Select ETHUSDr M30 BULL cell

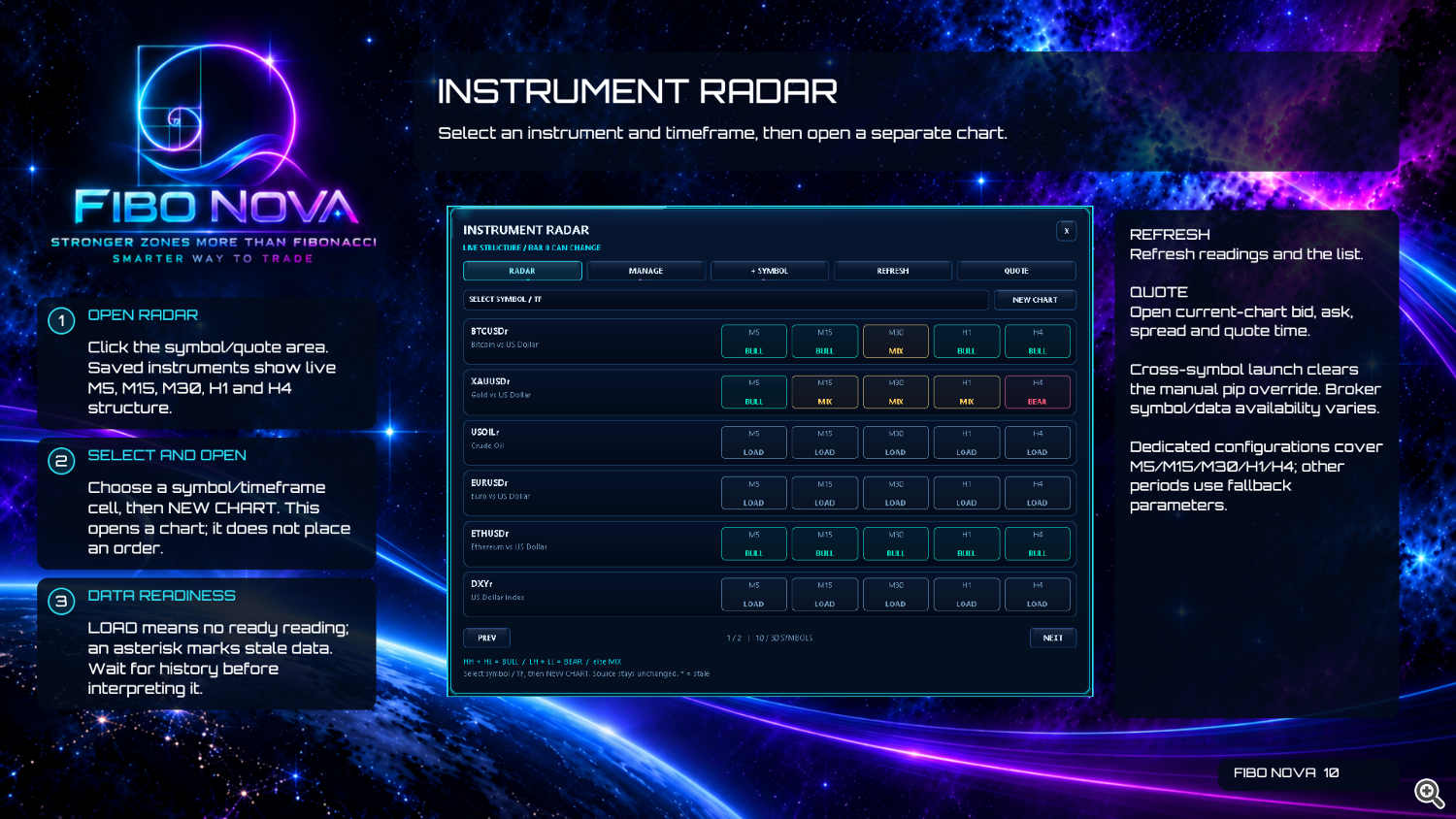pos(896,543)
